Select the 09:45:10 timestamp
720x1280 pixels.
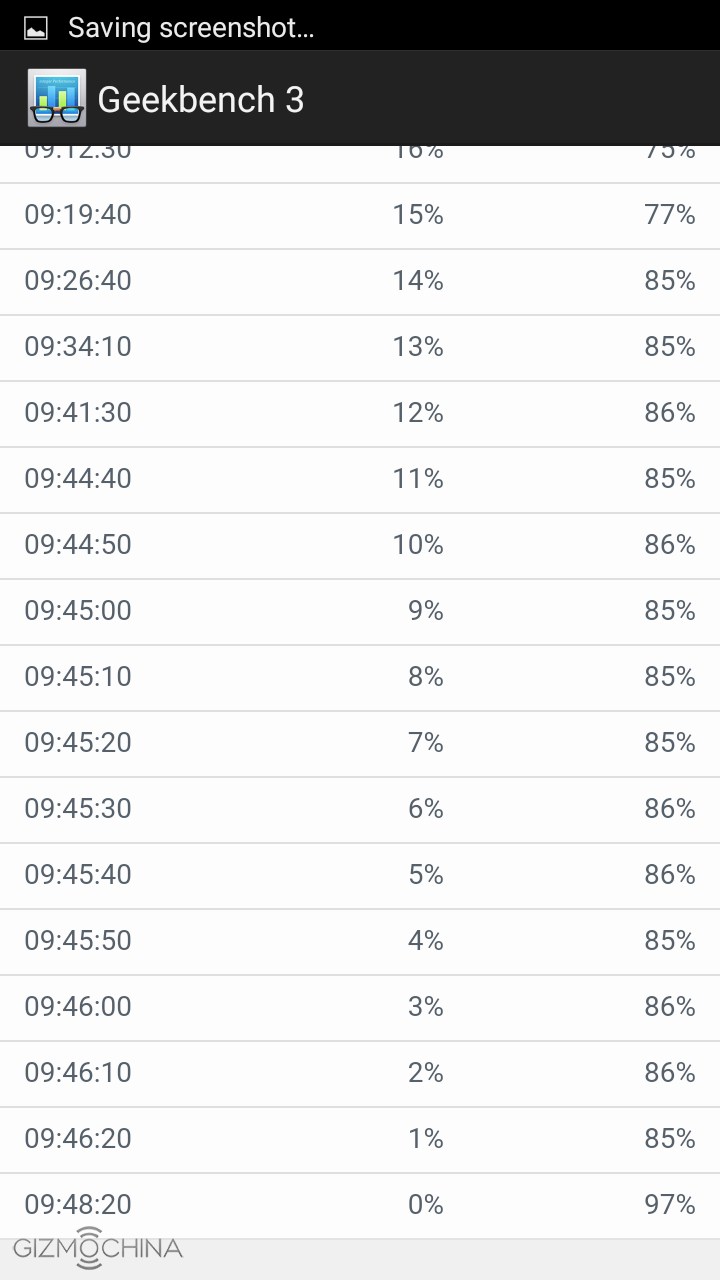[78, 677]
